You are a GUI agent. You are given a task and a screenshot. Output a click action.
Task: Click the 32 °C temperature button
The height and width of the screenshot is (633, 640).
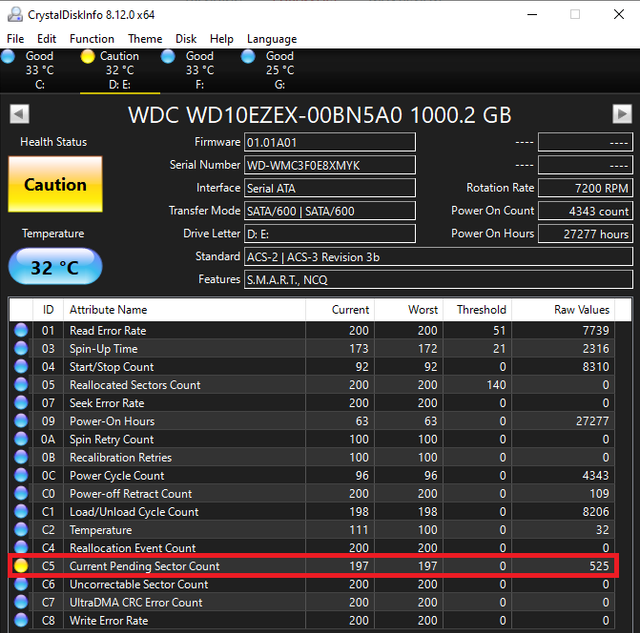coord(55,267)
